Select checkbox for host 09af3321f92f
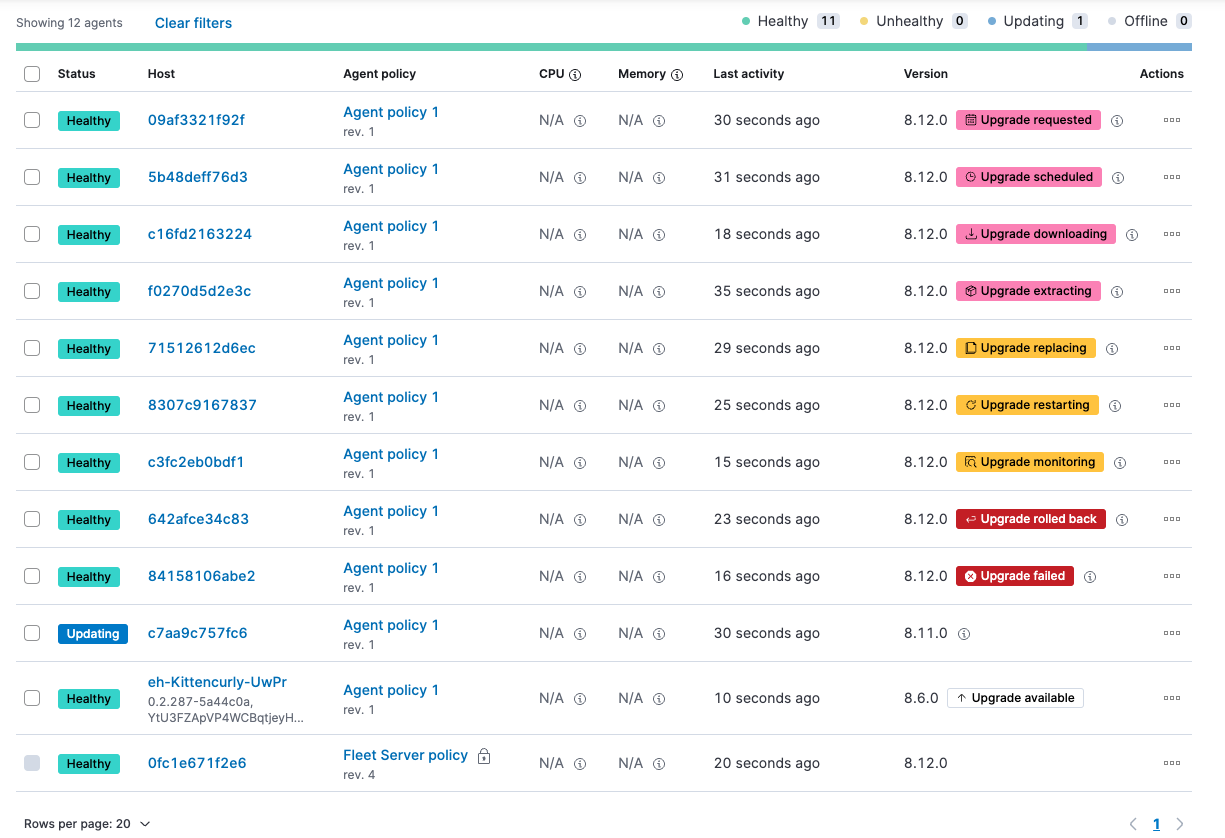 pos(32,120)
